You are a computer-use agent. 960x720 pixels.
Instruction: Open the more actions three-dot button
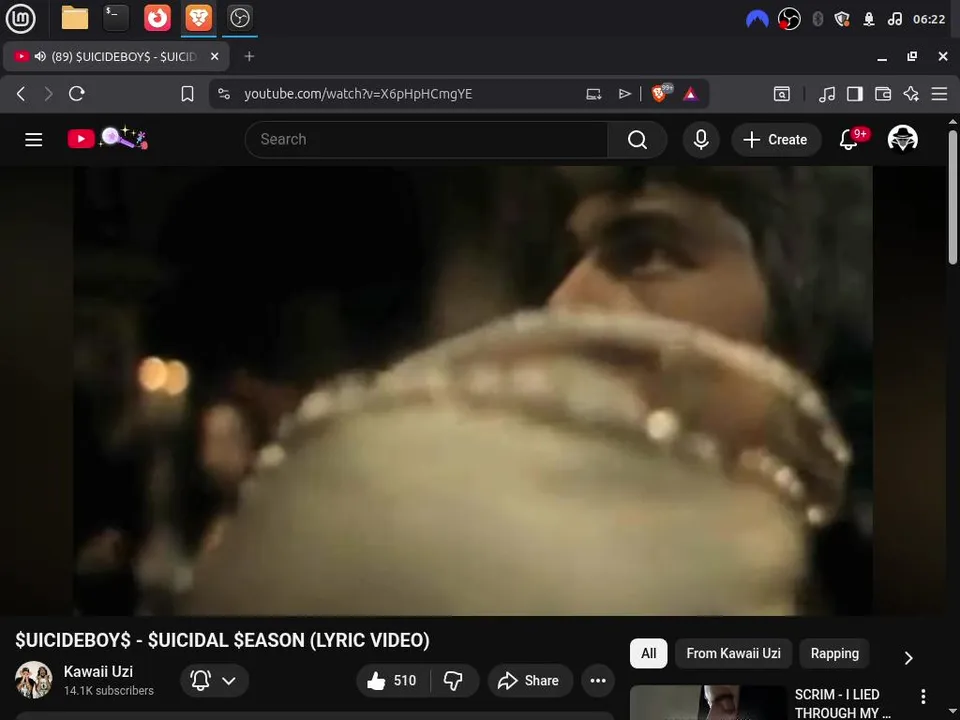coord(598,680)
